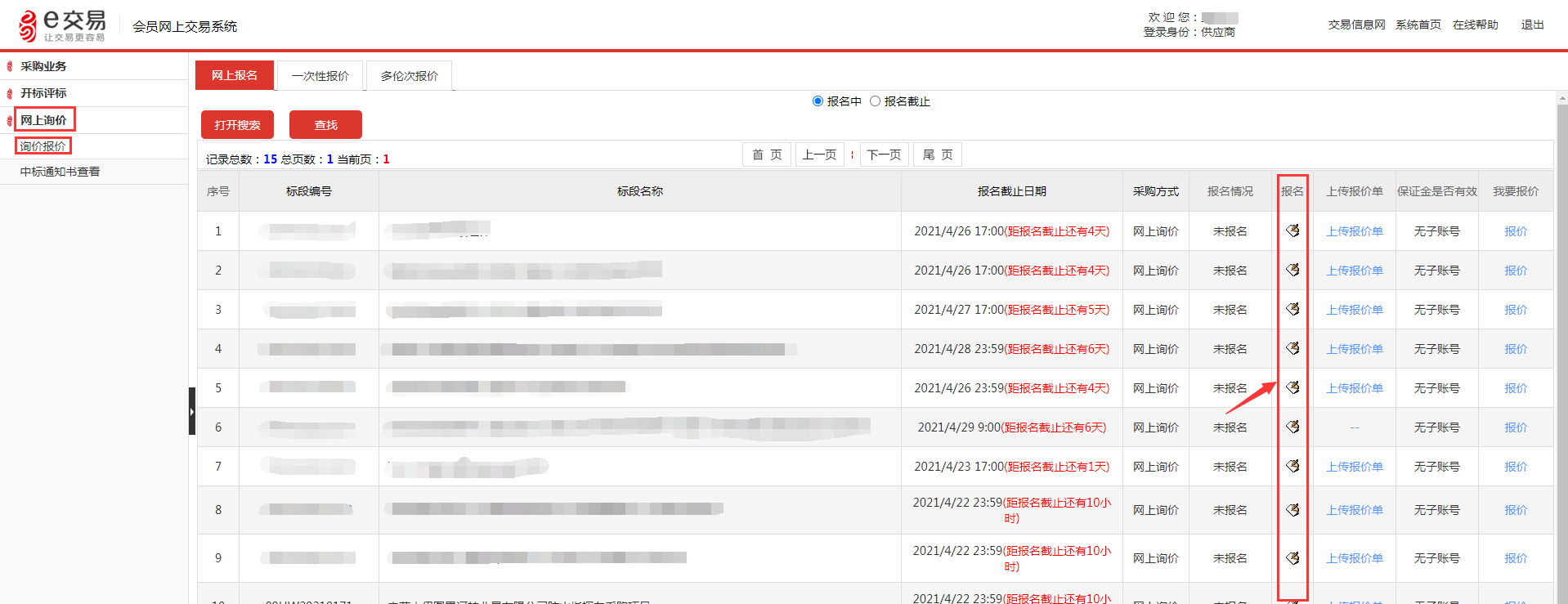Expand 网上询价 in the sidebar

(43, 120)
